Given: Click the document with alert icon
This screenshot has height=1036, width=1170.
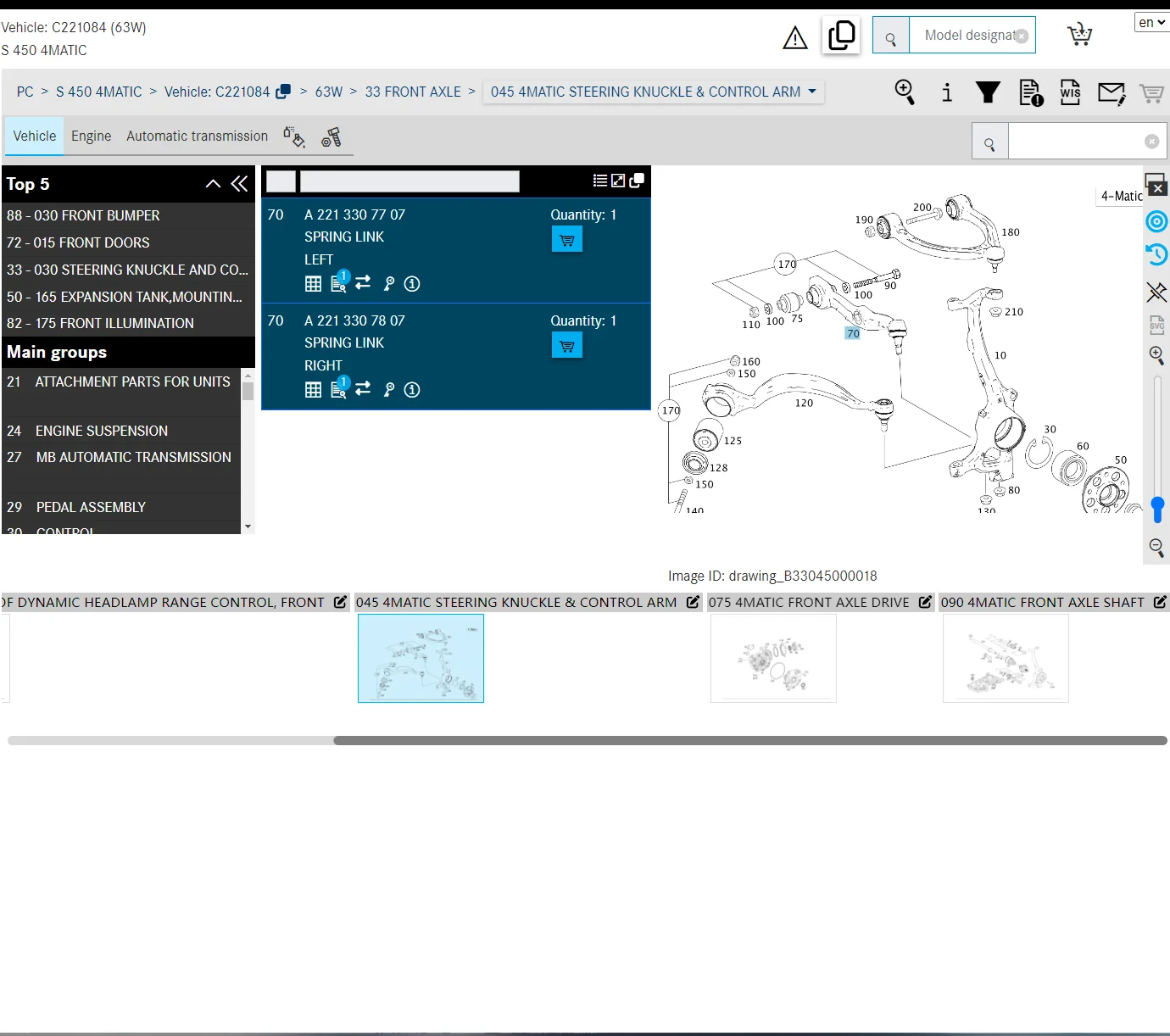Looking at the screenshot, I should (x=1031, y=92).
